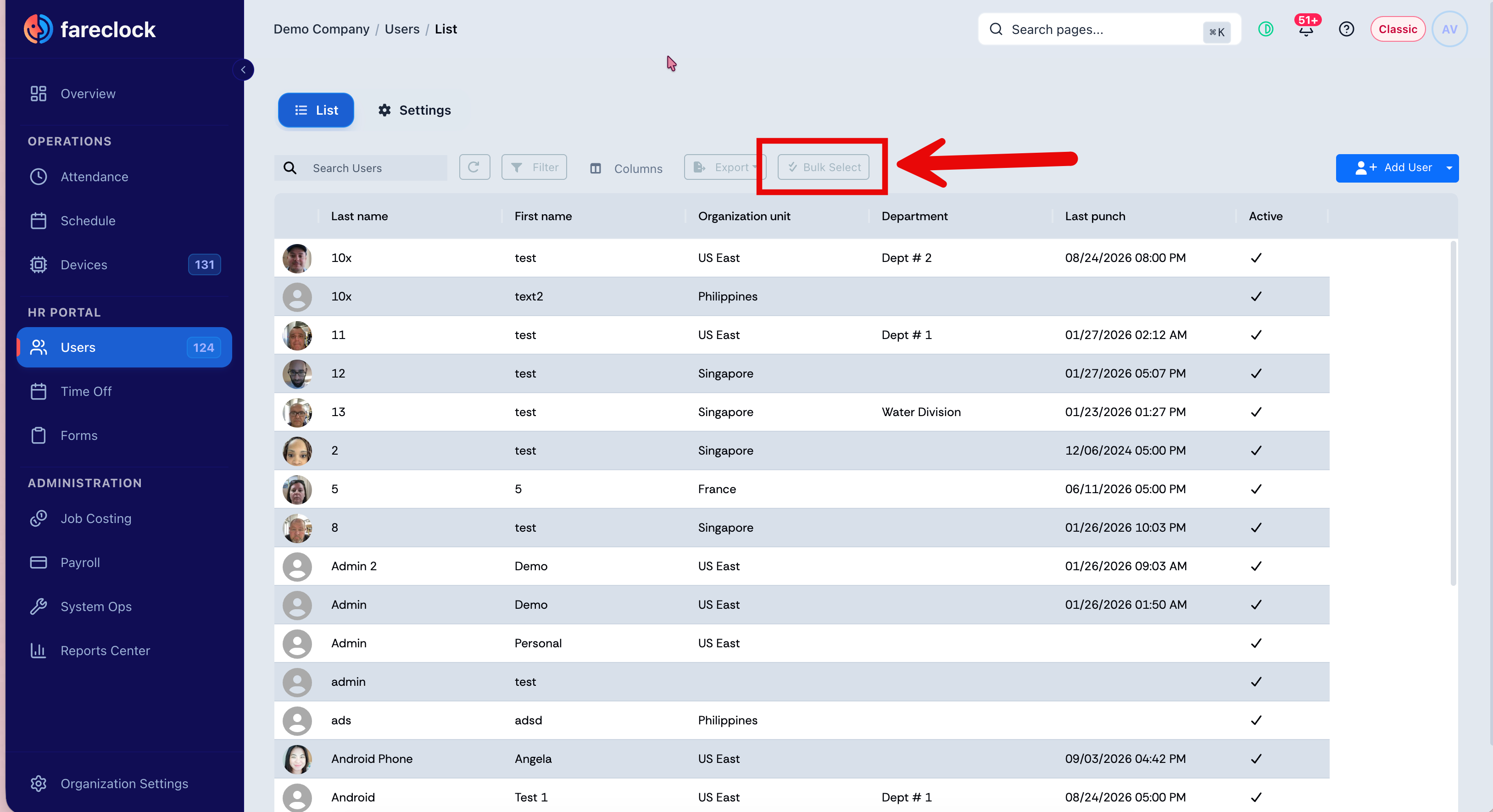This screenshot has height=812, width=1493.
Task: Click the refresh users list icon
Action: (x=474, y=167)
